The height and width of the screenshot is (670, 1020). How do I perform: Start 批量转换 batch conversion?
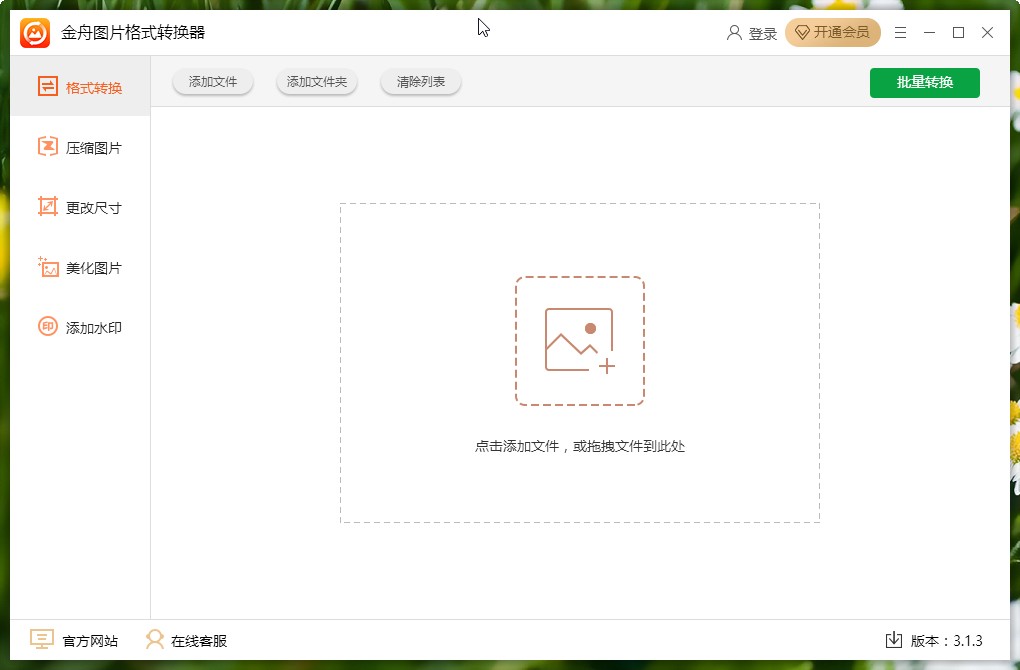pyautogui.click(x=924, y=82)
